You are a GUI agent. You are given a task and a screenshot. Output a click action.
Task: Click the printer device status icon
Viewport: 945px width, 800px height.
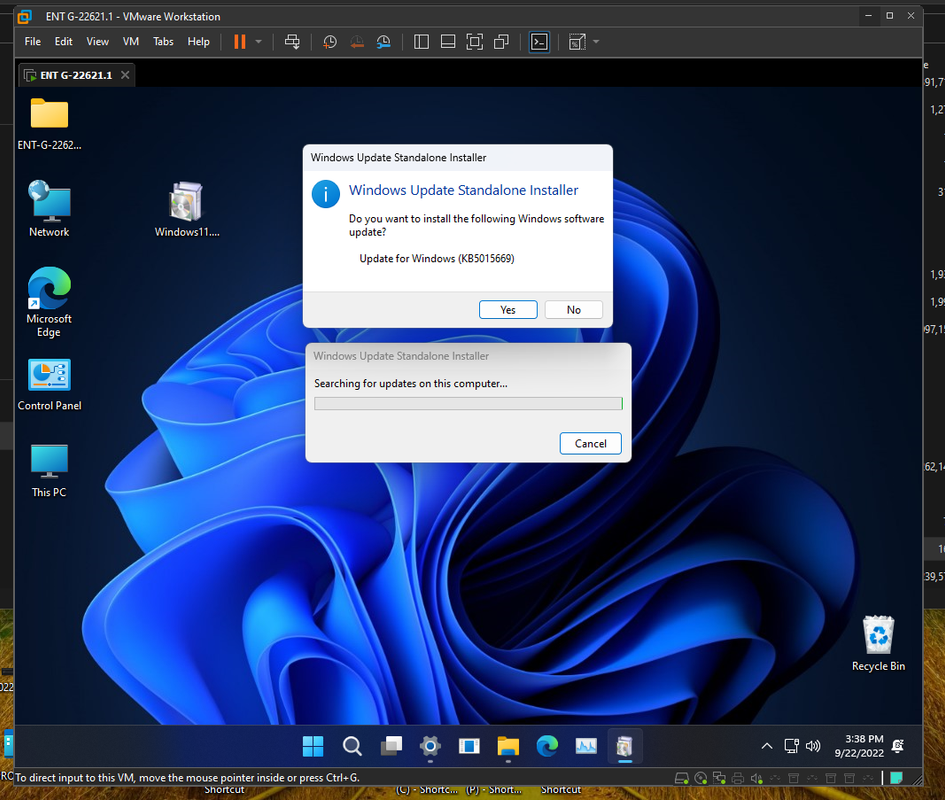click(738, 778)
